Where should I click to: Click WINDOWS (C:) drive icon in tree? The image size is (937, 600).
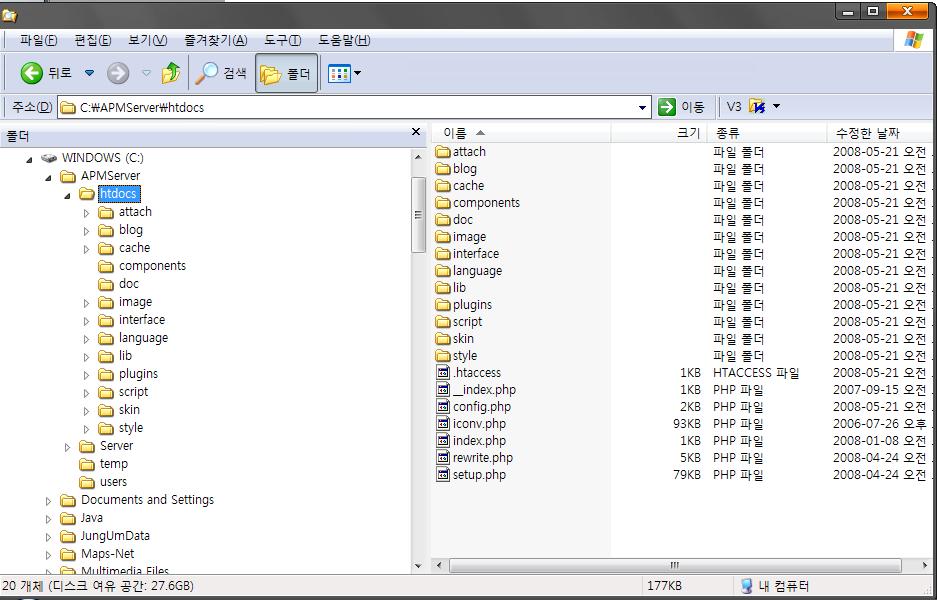[49, 158]
